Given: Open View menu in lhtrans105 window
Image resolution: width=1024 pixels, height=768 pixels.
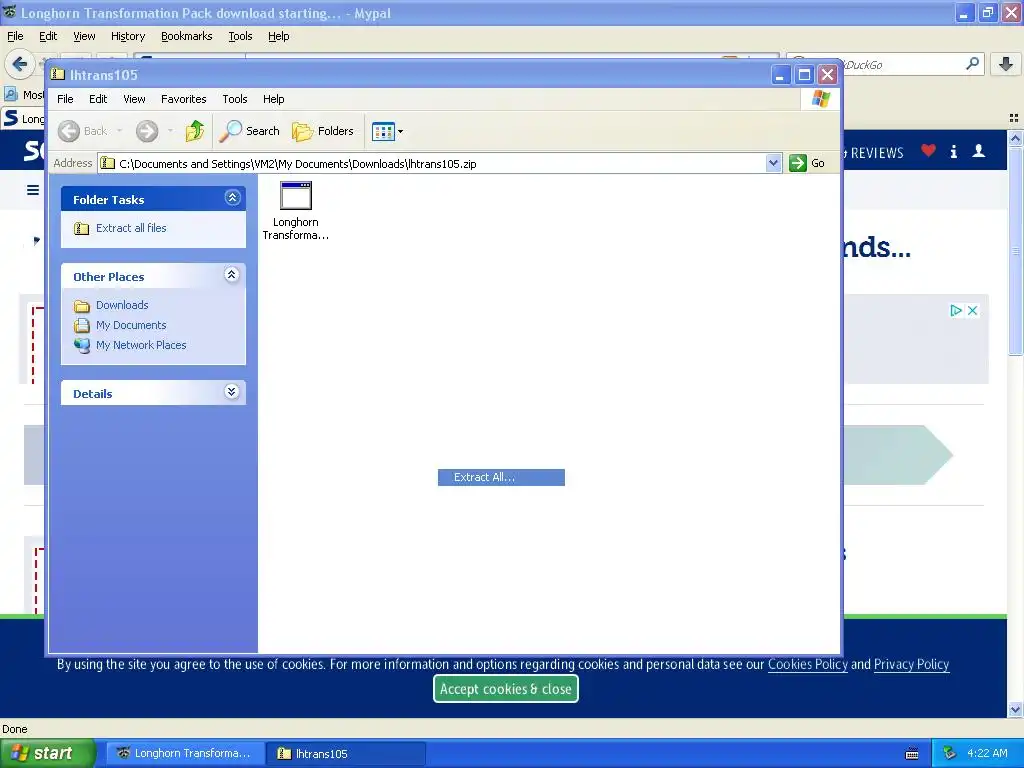Looking at the screenshot, I should coord(134,99).
